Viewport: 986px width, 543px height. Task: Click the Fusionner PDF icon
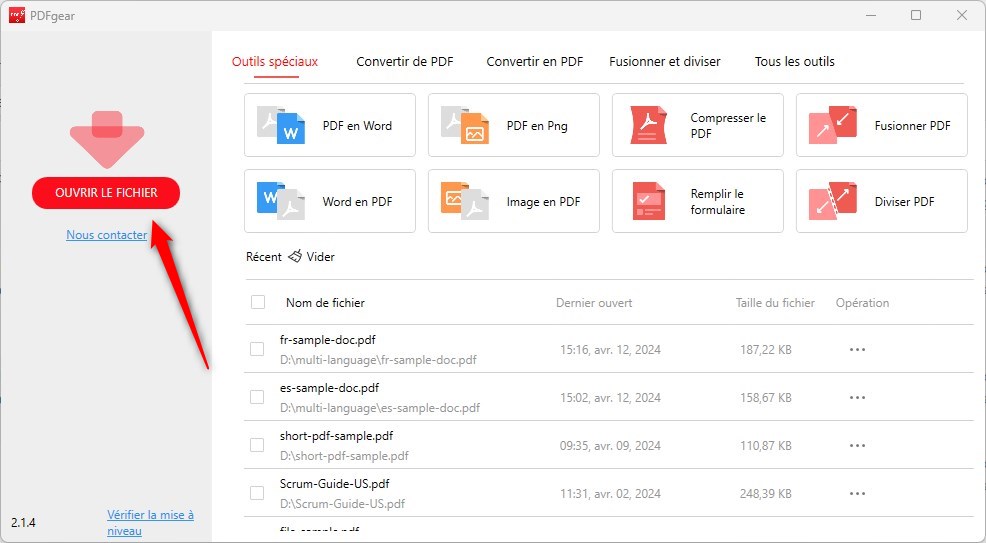pos(833,125)
